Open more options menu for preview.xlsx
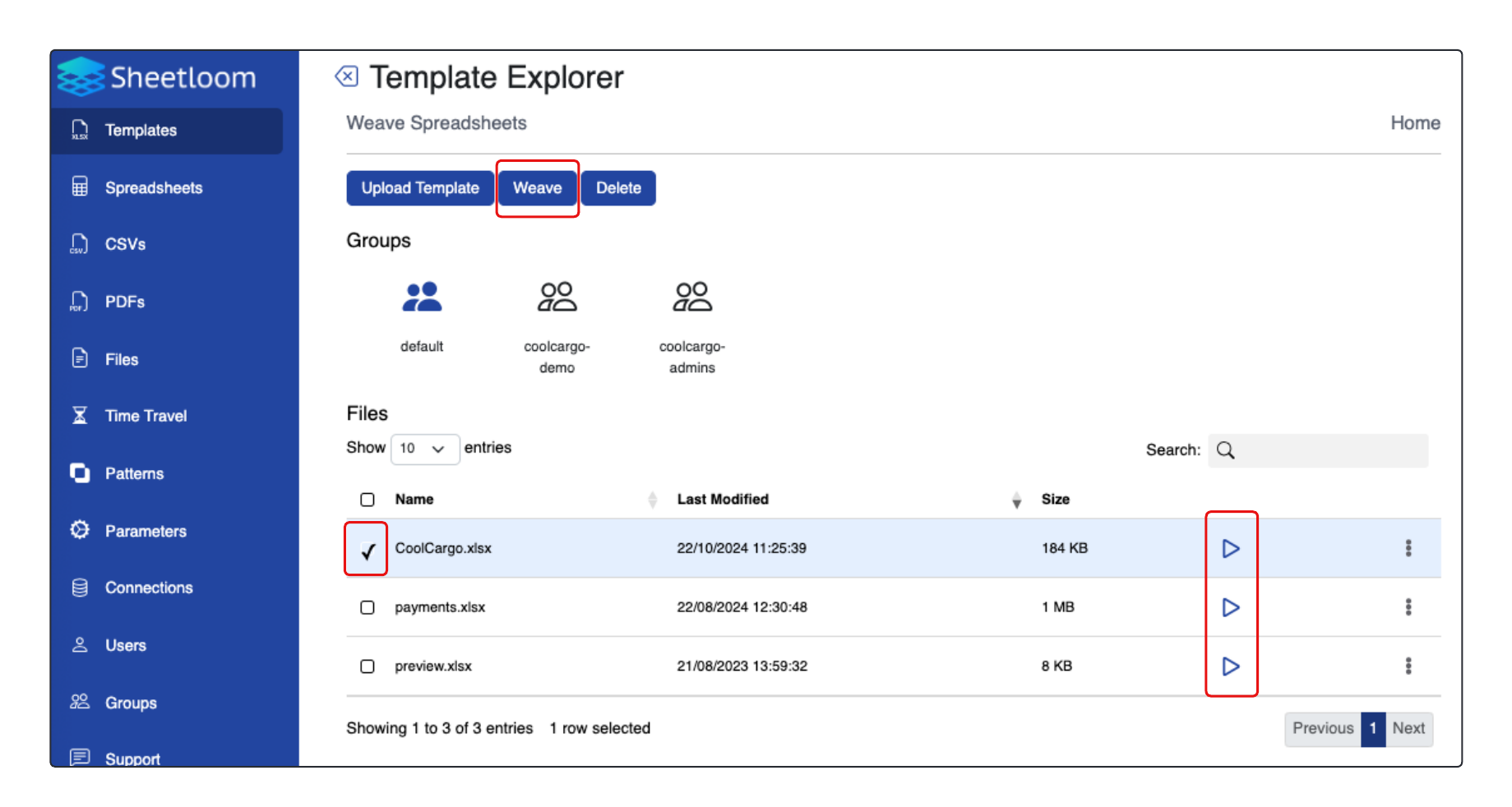1512x807 pixels. pyautogui.click(x=1408, y=666)
